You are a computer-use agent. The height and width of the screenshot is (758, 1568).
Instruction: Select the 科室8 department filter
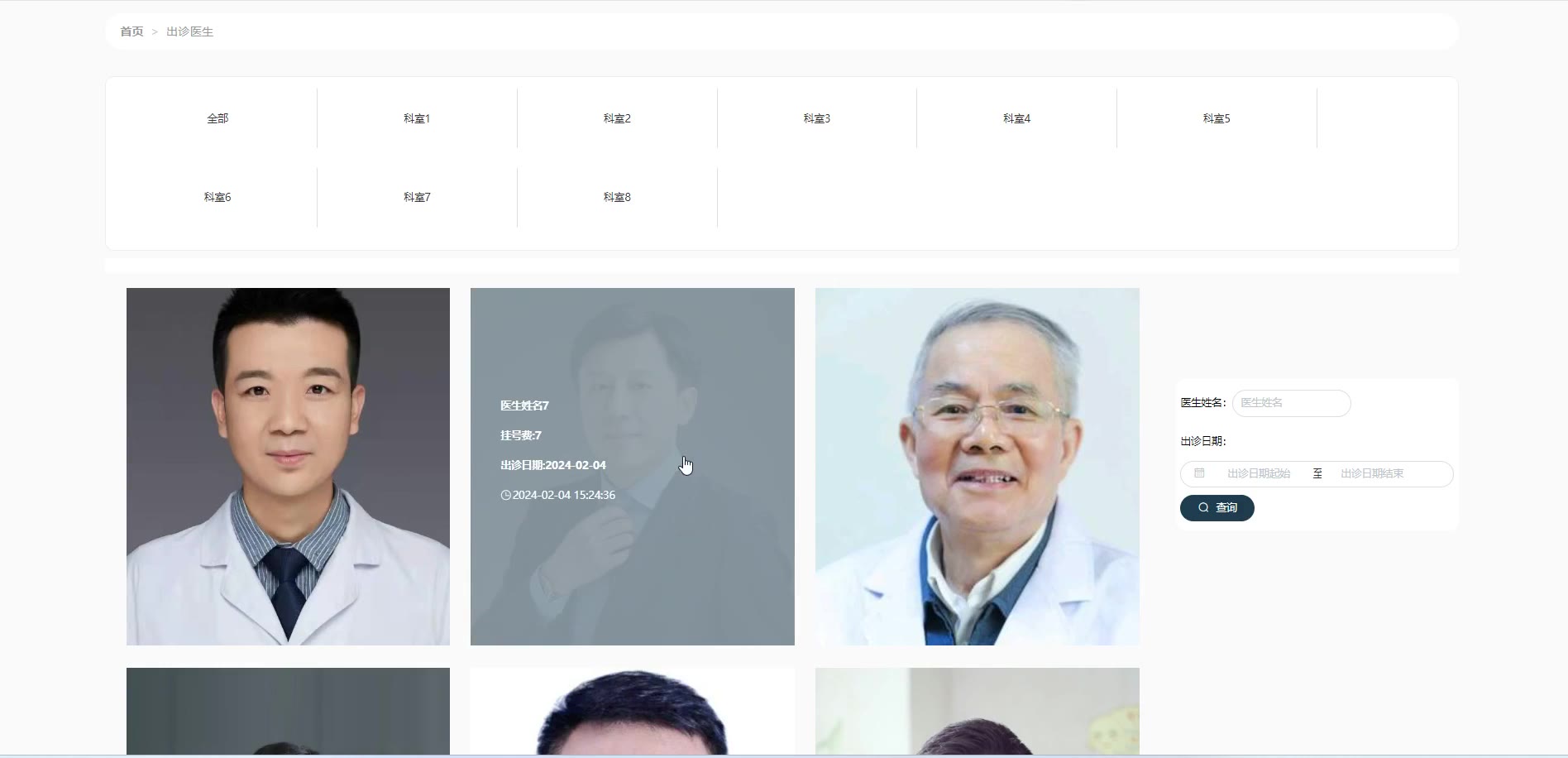617,197
